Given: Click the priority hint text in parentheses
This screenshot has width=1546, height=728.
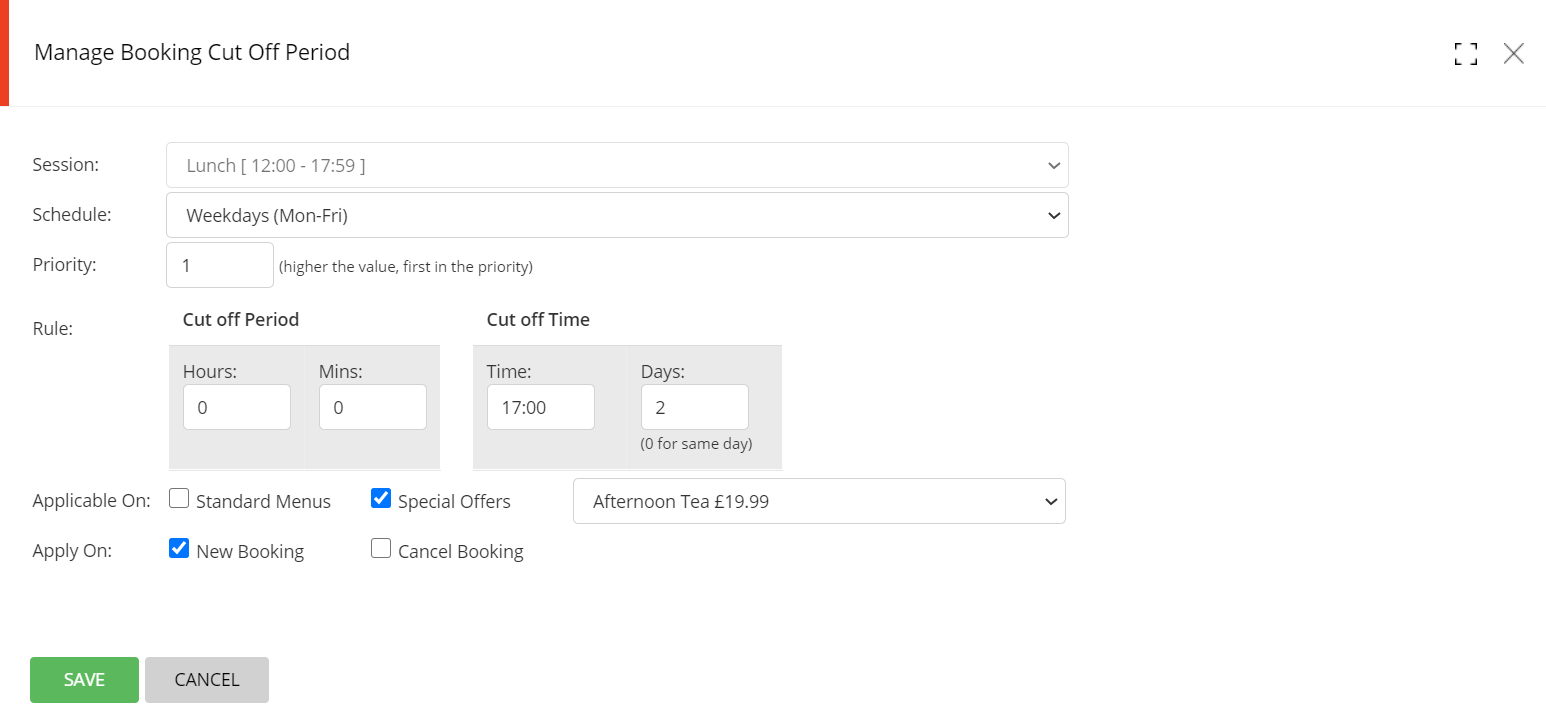Looking at the screenshot, I should [x=406, y=267].
